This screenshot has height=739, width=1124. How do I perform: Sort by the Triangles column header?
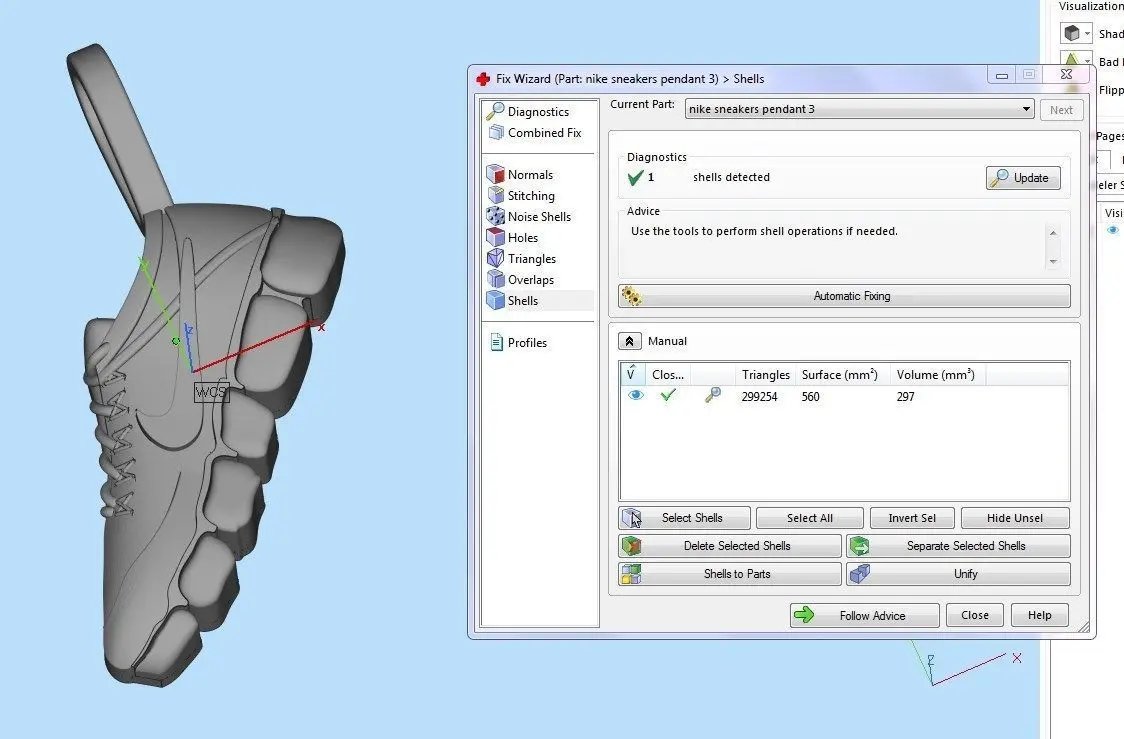click(x=766, y=374)
